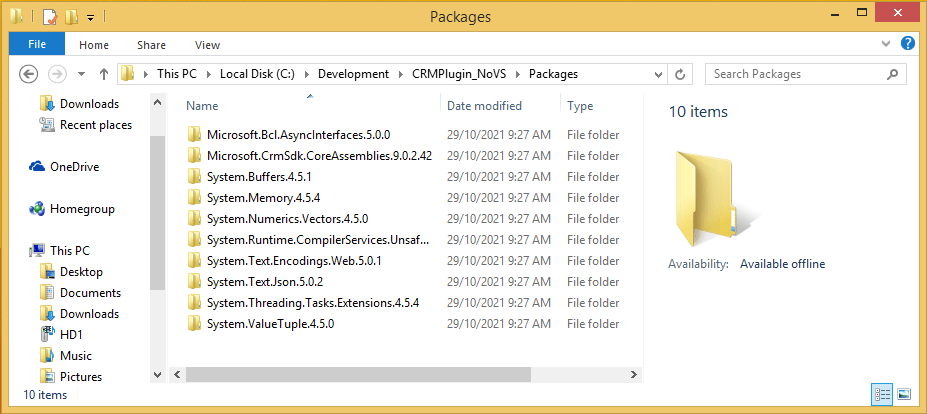
Task: Switch to large icons view
Action: 904,394
